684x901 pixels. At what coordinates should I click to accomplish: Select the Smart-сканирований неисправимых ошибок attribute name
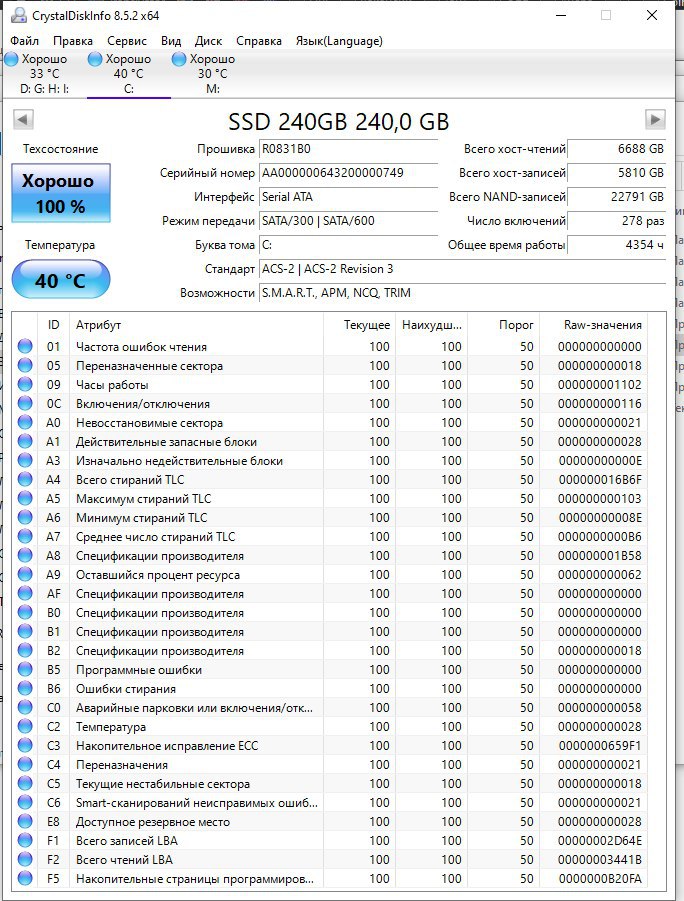[197, 803]
